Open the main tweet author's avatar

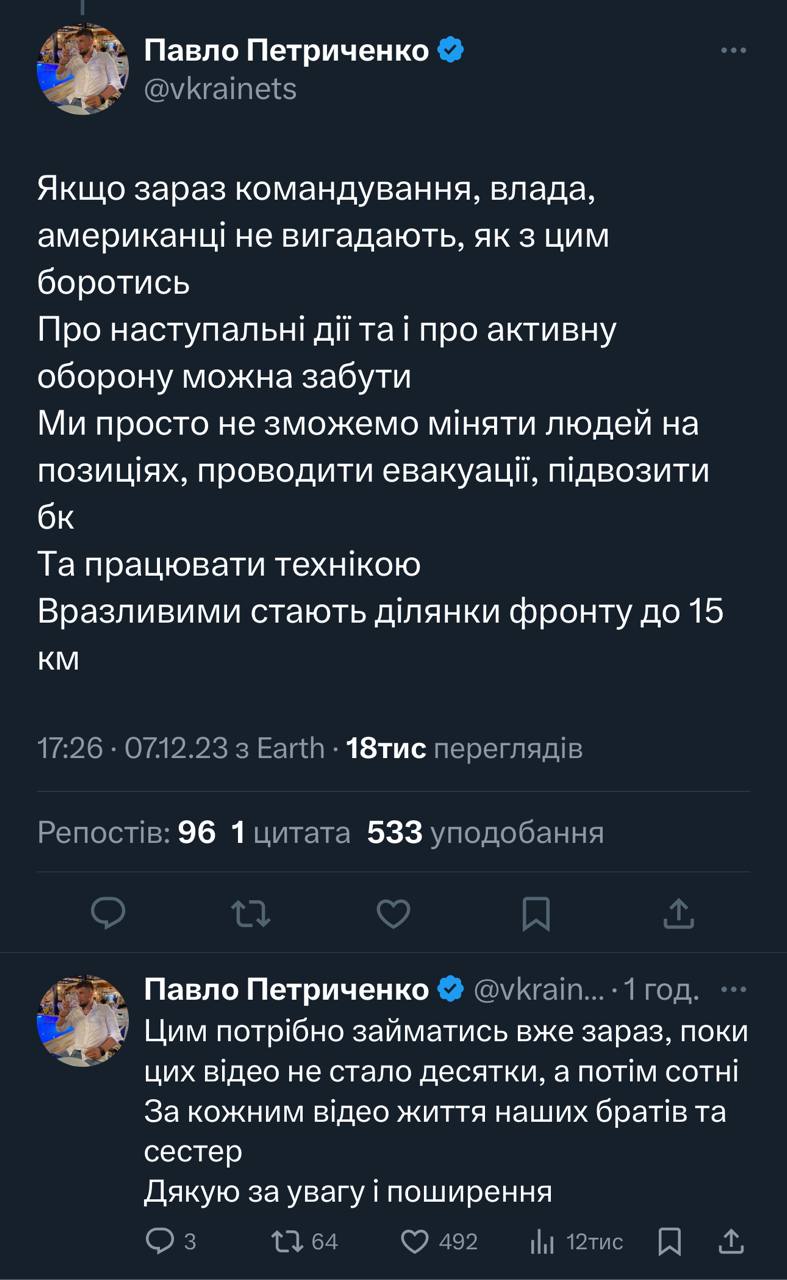click(x=83, y=69)
